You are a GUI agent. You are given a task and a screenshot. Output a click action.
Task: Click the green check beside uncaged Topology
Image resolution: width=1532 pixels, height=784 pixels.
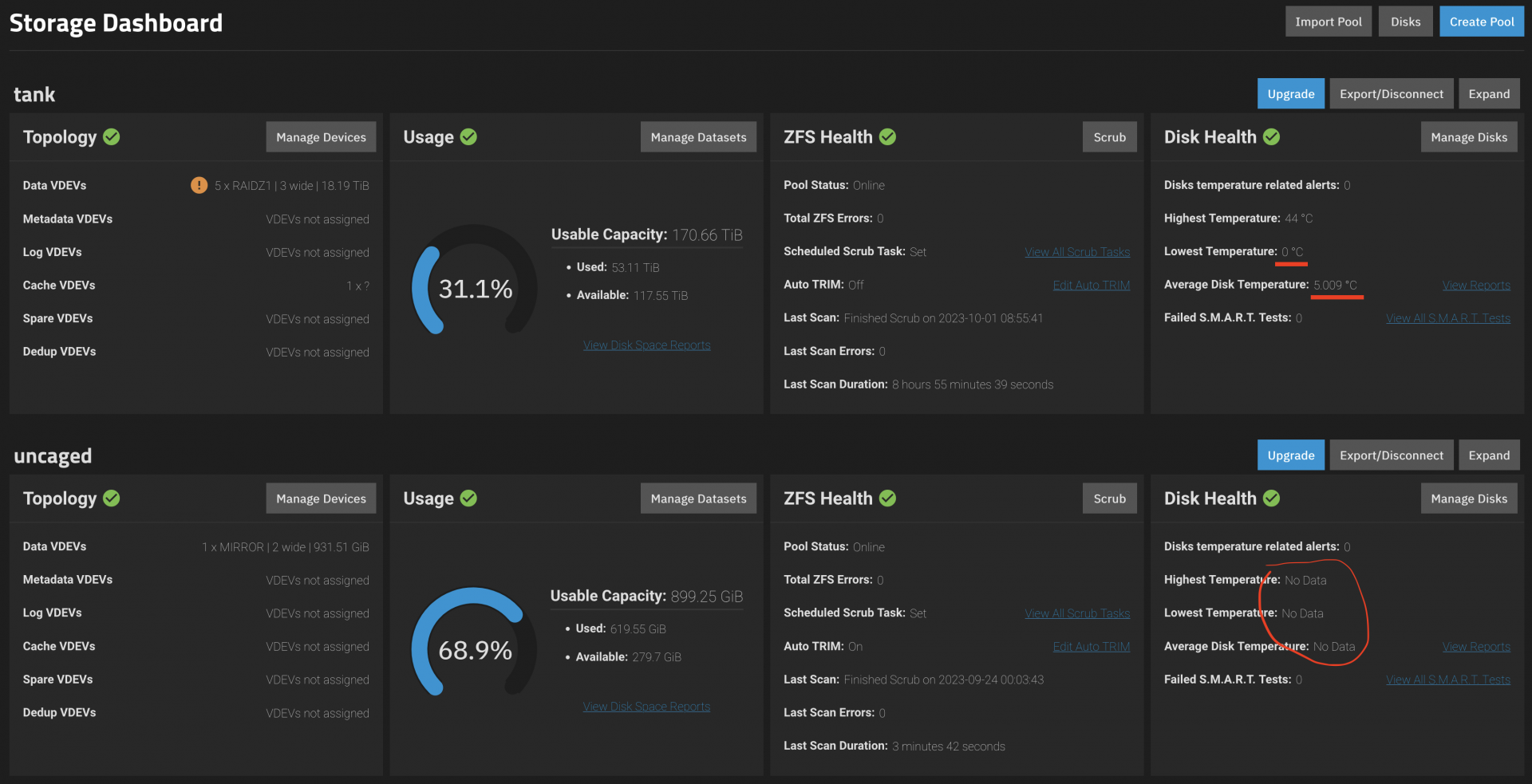(x=112, y=498)
